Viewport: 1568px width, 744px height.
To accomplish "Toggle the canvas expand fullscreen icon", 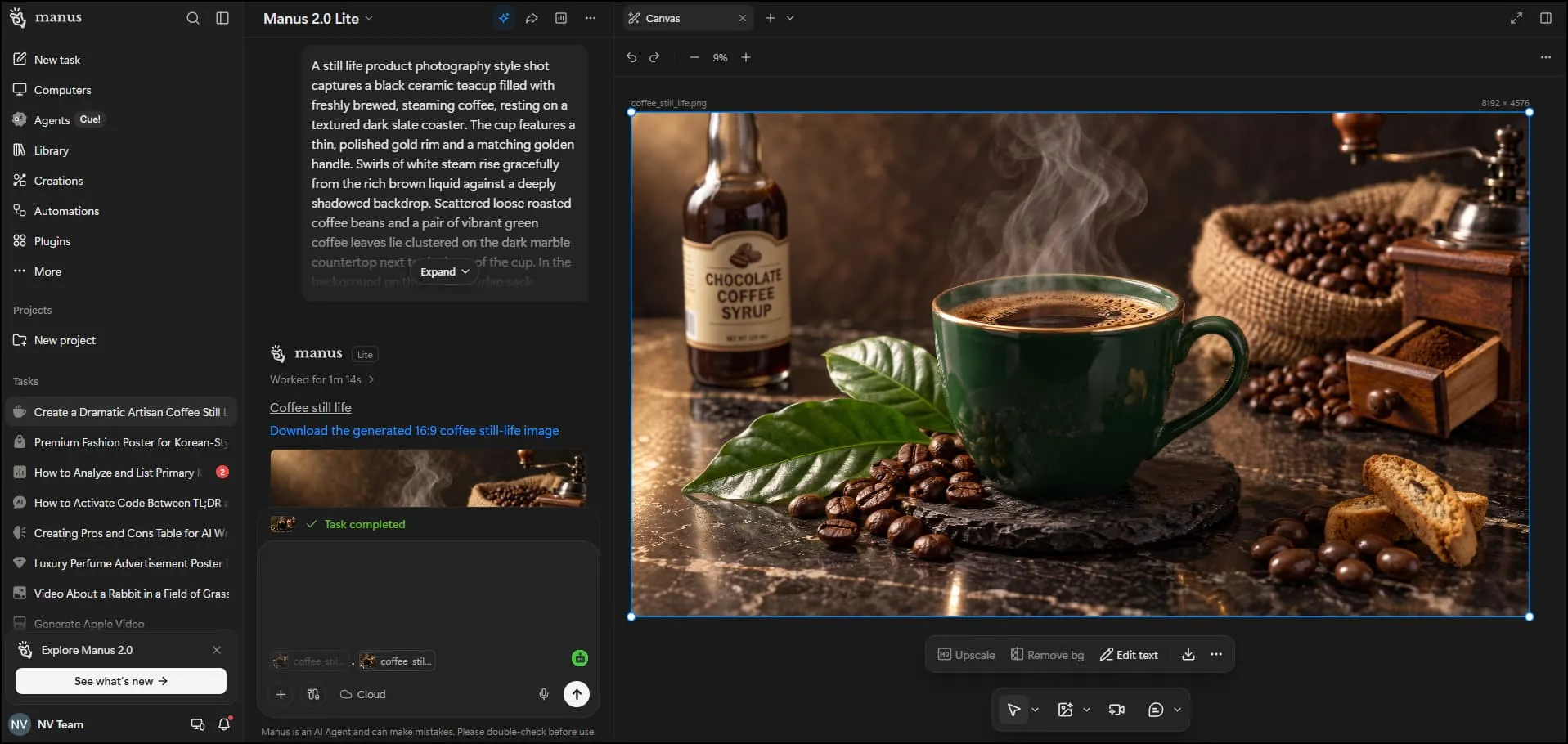I will click(1516, 18).
